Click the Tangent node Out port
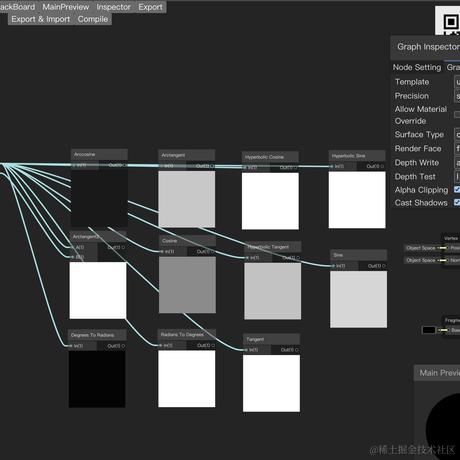Screen dimensions: 460x460 coord(297,350)
